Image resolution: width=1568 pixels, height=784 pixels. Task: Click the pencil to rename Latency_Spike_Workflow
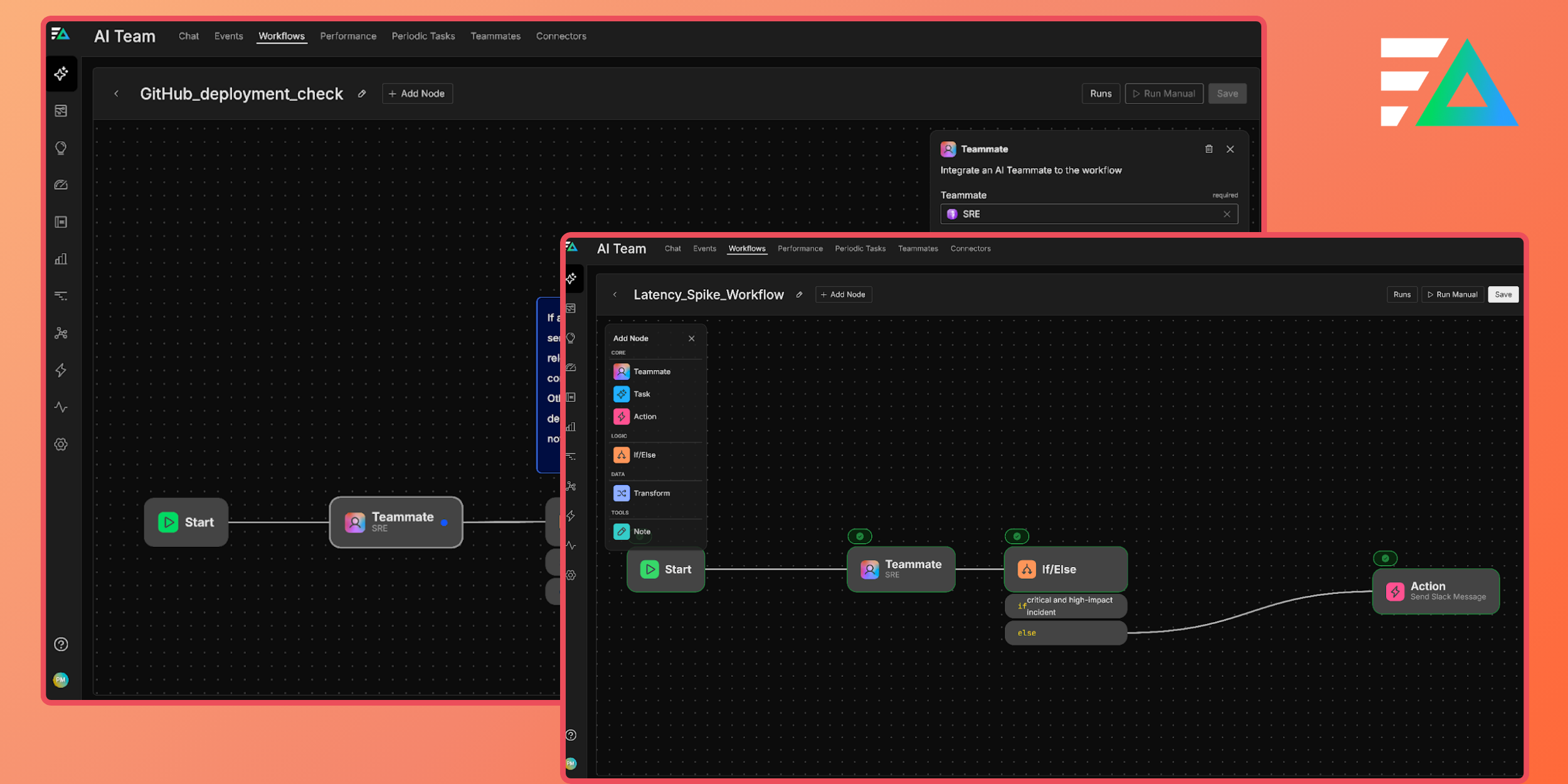click(799, 294)
